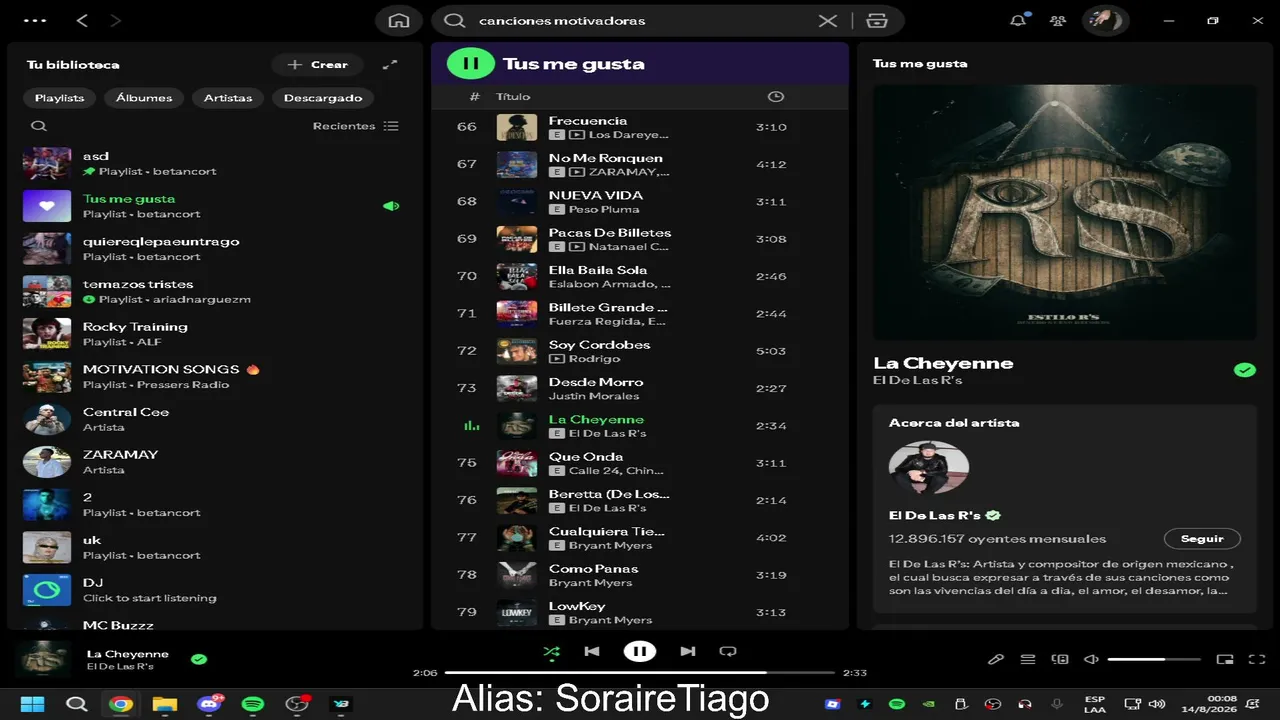The height and width of the screenshot is (720, 1280).
Task: Select the track Soy Cordobes
Action: coord(640,351)
